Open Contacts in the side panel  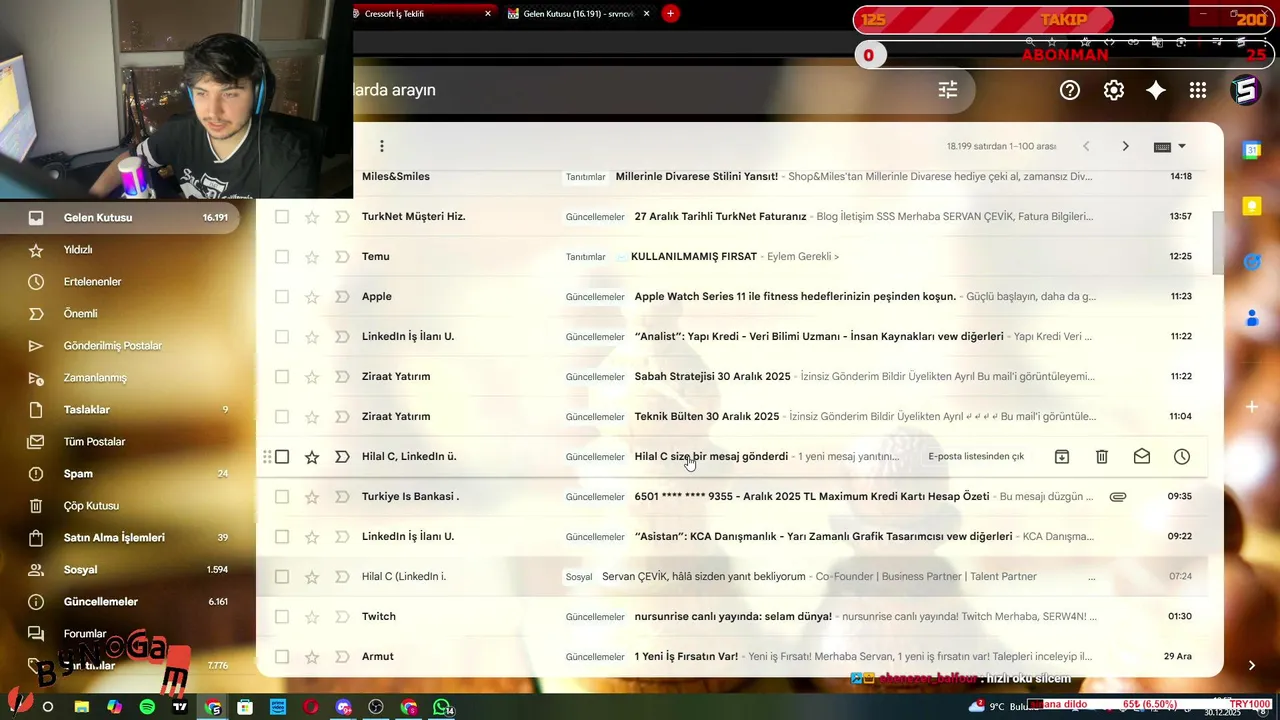point(1251,318)
